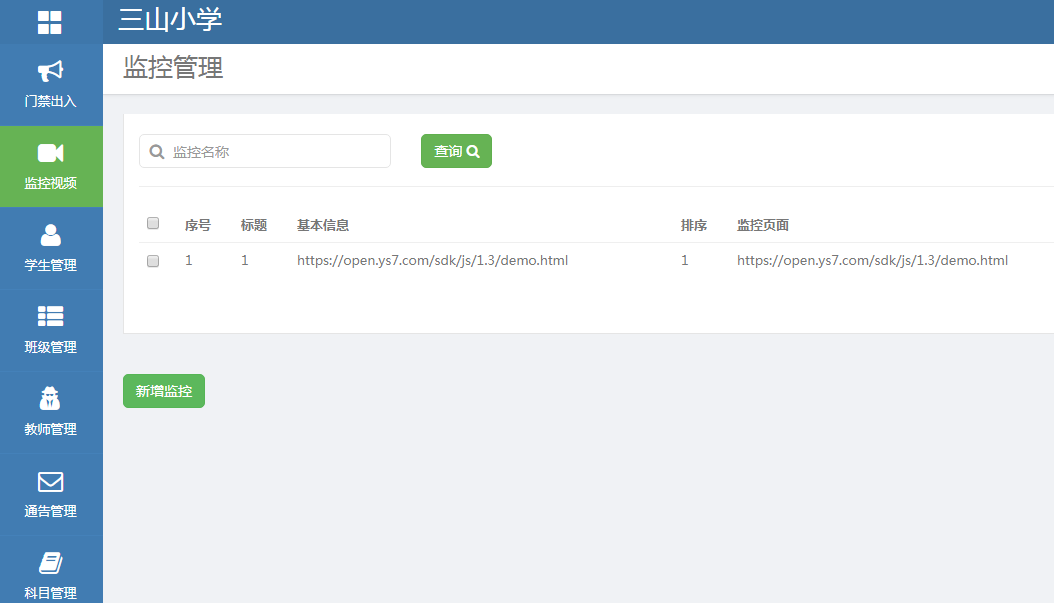Screen dimensions: 1054x603
Task: Focus the 监控名称 search input field
Action: tap(275, 152)
